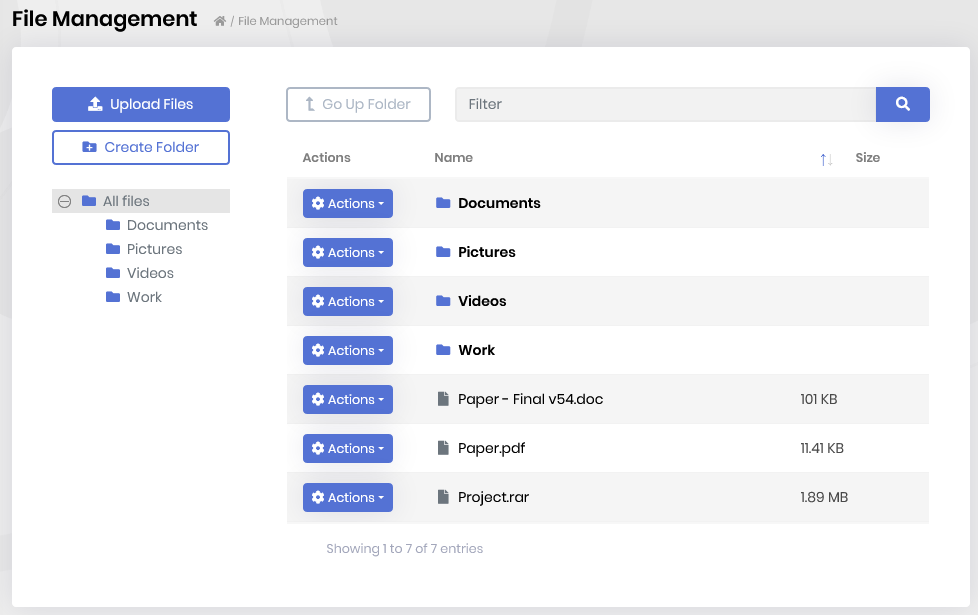Open the Videos folder in table
Image resolution: width=978 pixels, height=615 pixels.
482,301
